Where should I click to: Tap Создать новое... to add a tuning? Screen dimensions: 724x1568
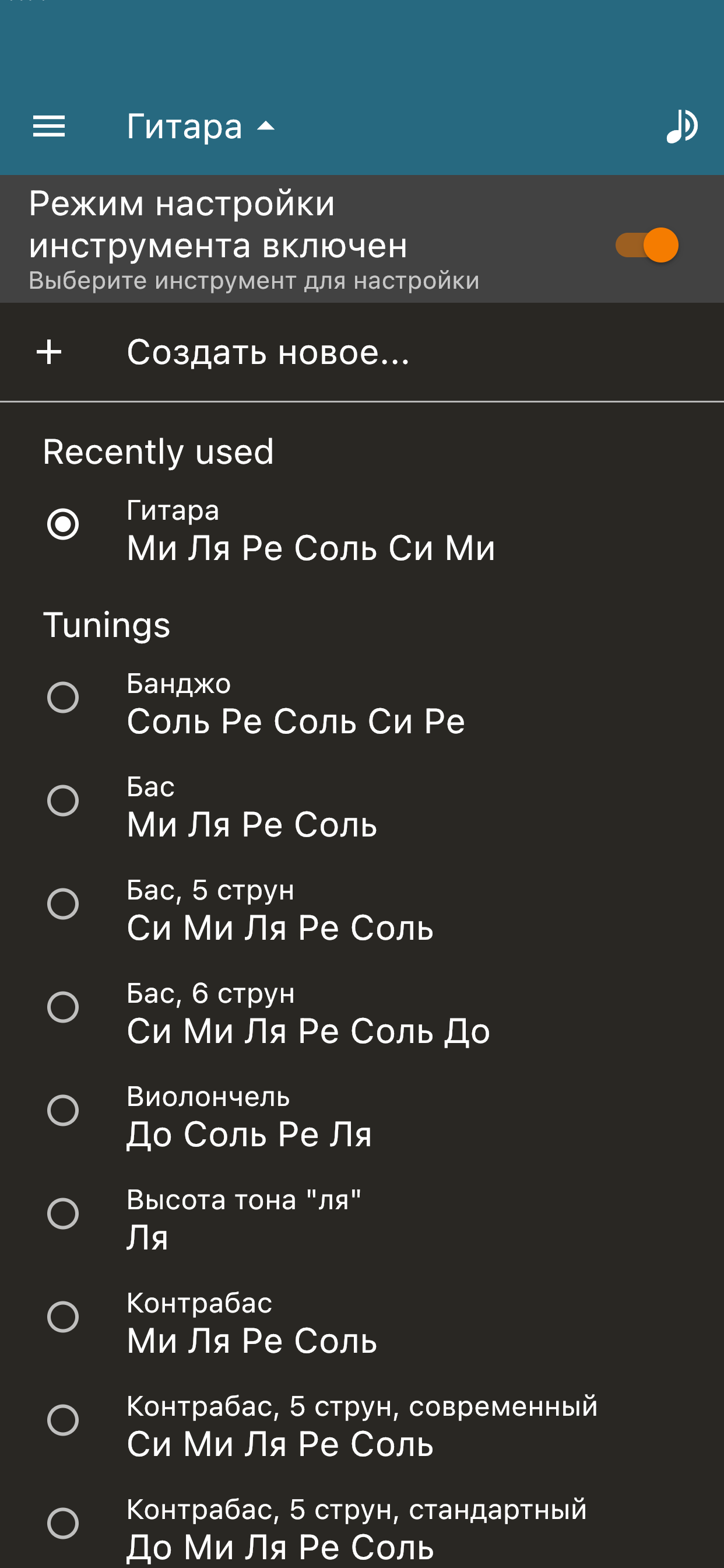point(268,352)
